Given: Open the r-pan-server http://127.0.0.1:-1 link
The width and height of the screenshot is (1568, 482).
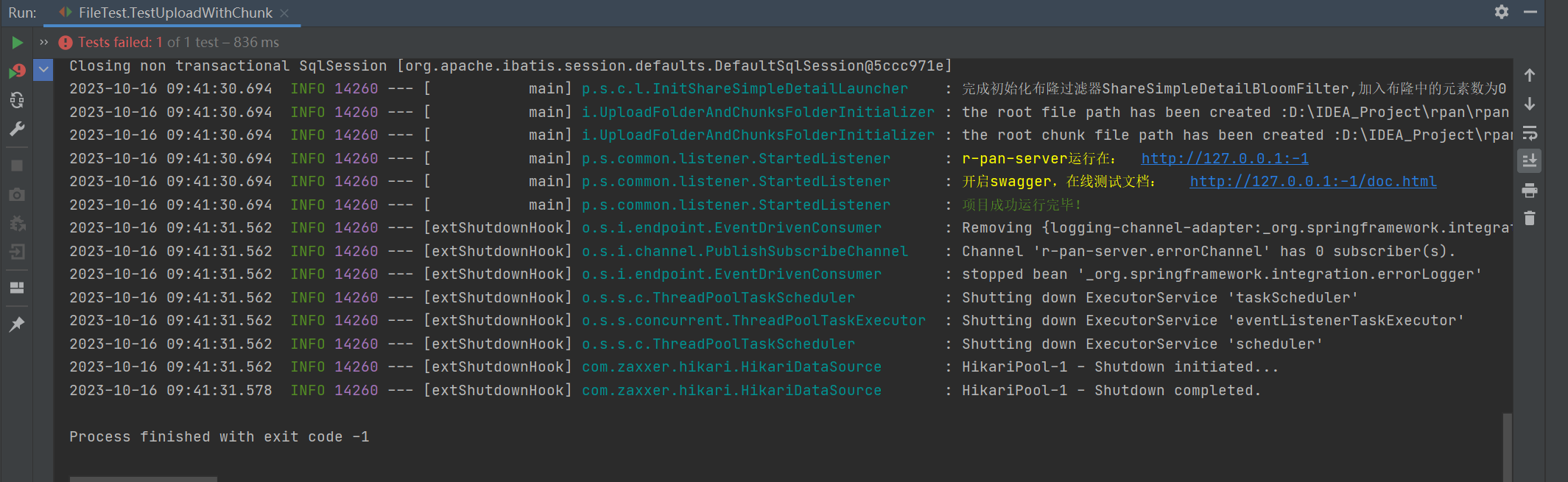Looking at the screenshot, I should 1224,158.
